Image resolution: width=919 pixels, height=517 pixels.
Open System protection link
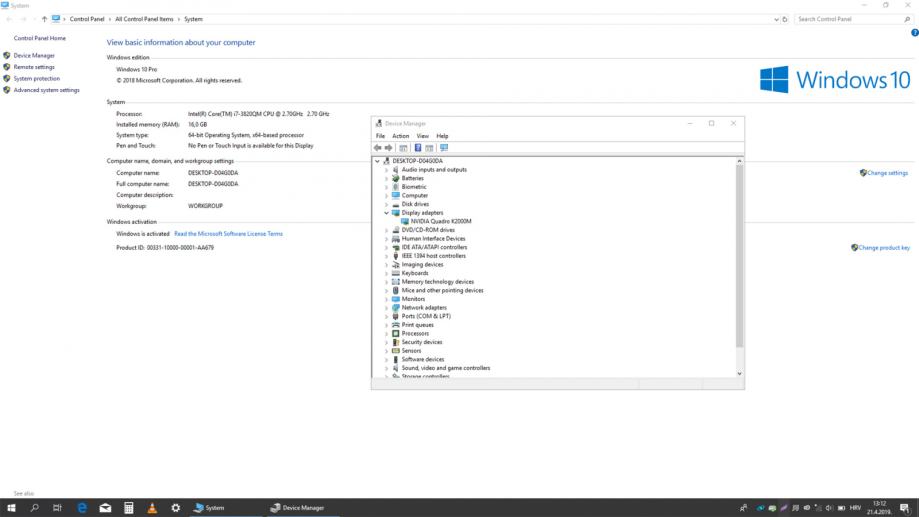pyautogui.click(x=36, y=79)
